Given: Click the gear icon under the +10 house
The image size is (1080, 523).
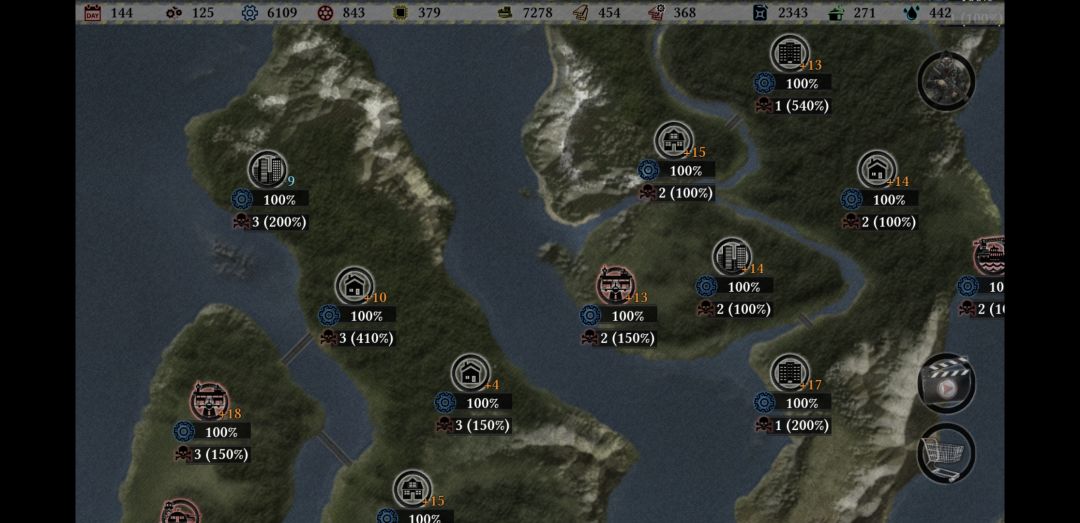Looking at the screenshot, I should click(329, 316).
